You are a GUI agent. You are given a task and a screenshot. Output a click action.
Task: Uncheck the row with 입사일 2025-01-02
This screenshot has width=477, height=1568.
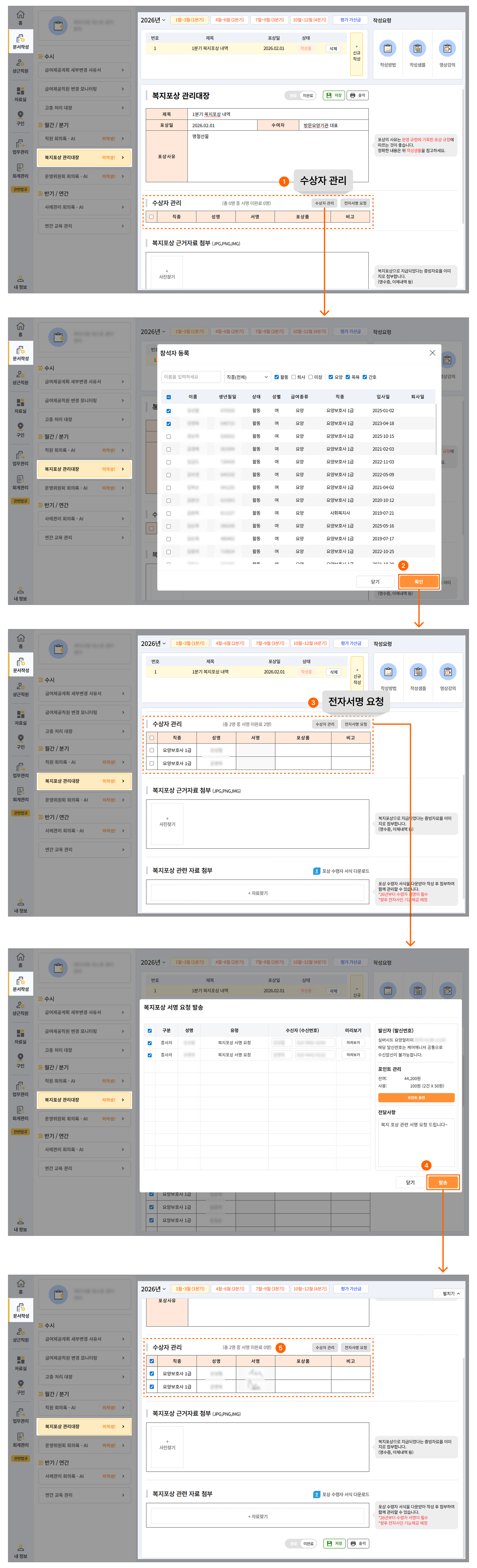pyautogui.click(x=169, y=411)
